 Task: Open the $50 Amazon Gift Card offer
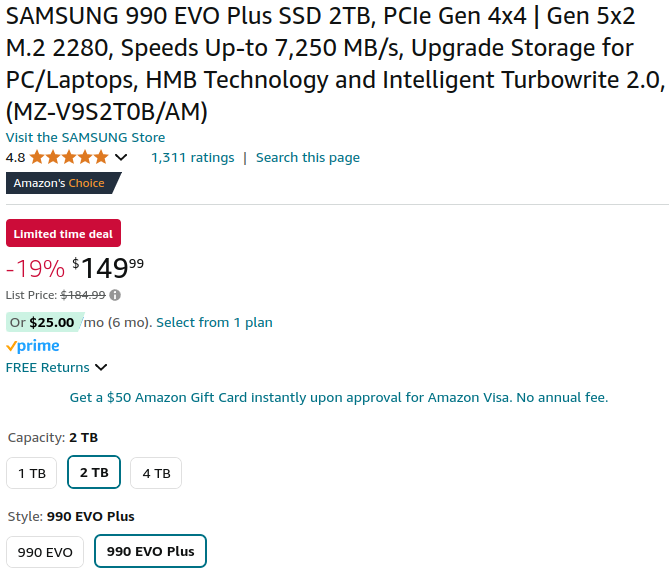point(339,397)
